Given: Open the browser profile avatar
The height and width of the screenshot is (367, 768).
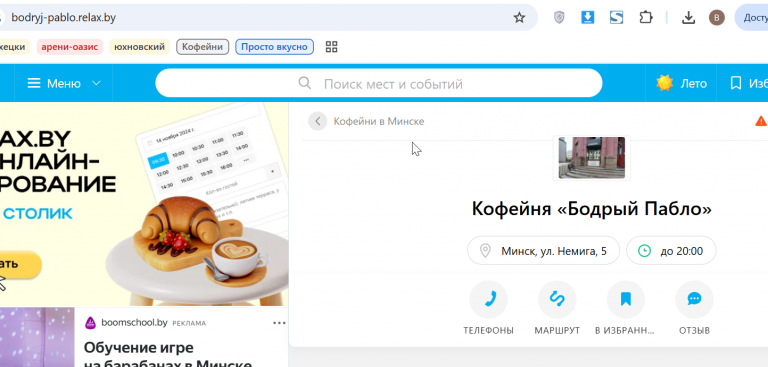Looking at the screenshot, I should click(x=717, y=18).
